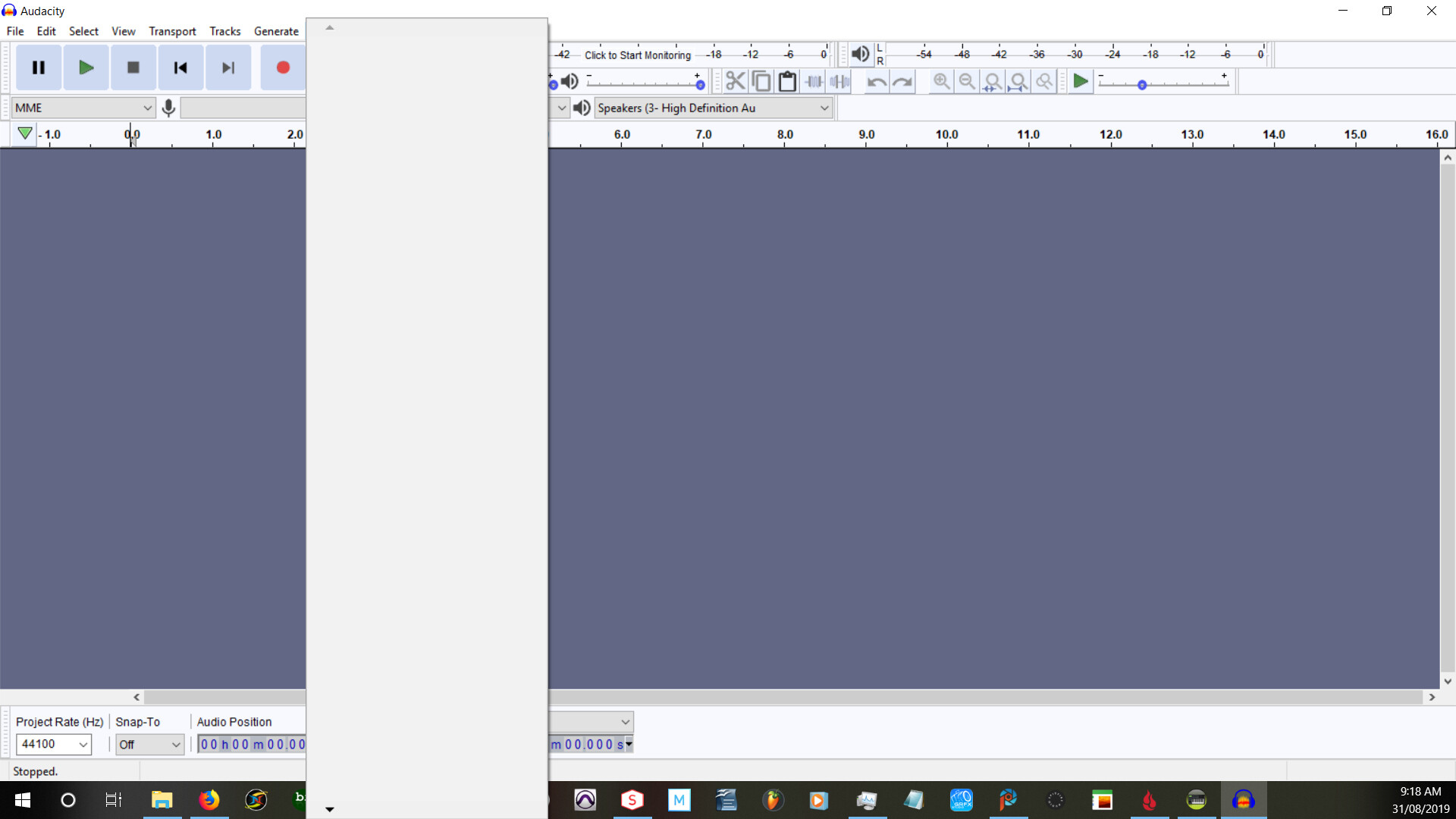1456x819 pixels.
Task: Click the Pause transport button
Action: (x=39, y=67)
